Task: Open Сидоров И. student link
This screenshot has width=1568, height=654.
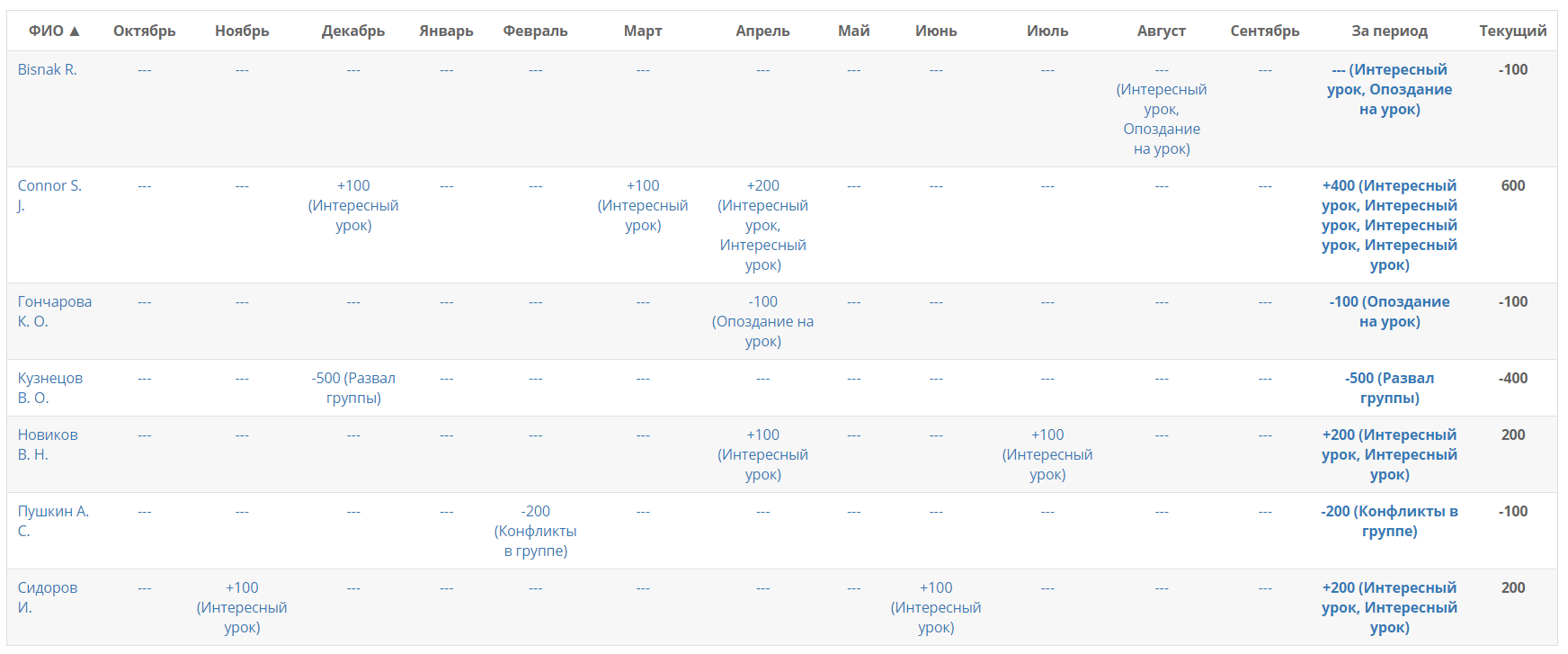Action: [x=48, y=597]
